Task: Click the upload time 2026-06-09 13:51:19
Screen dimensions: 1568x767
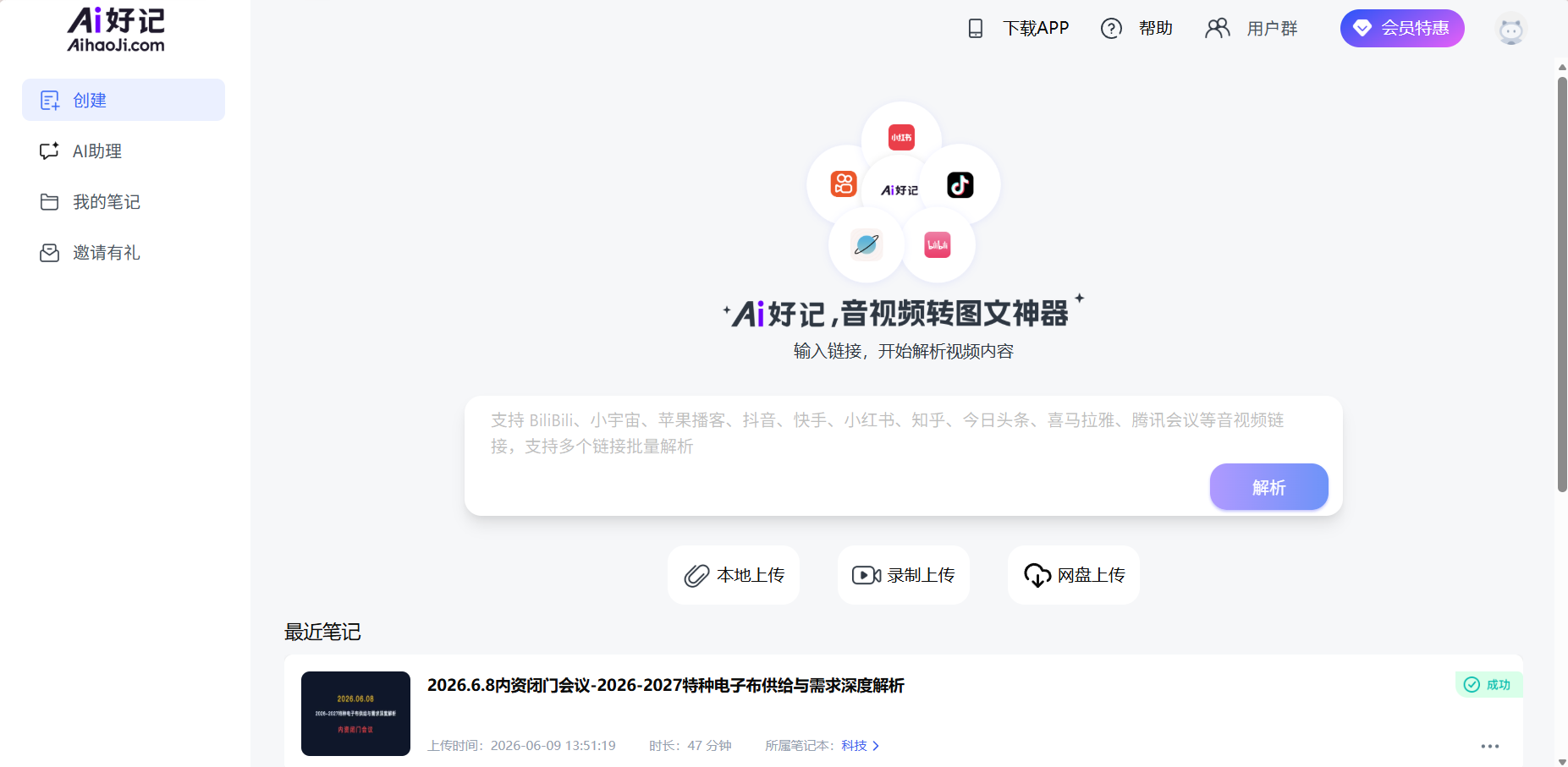Action: coord(553,746)
